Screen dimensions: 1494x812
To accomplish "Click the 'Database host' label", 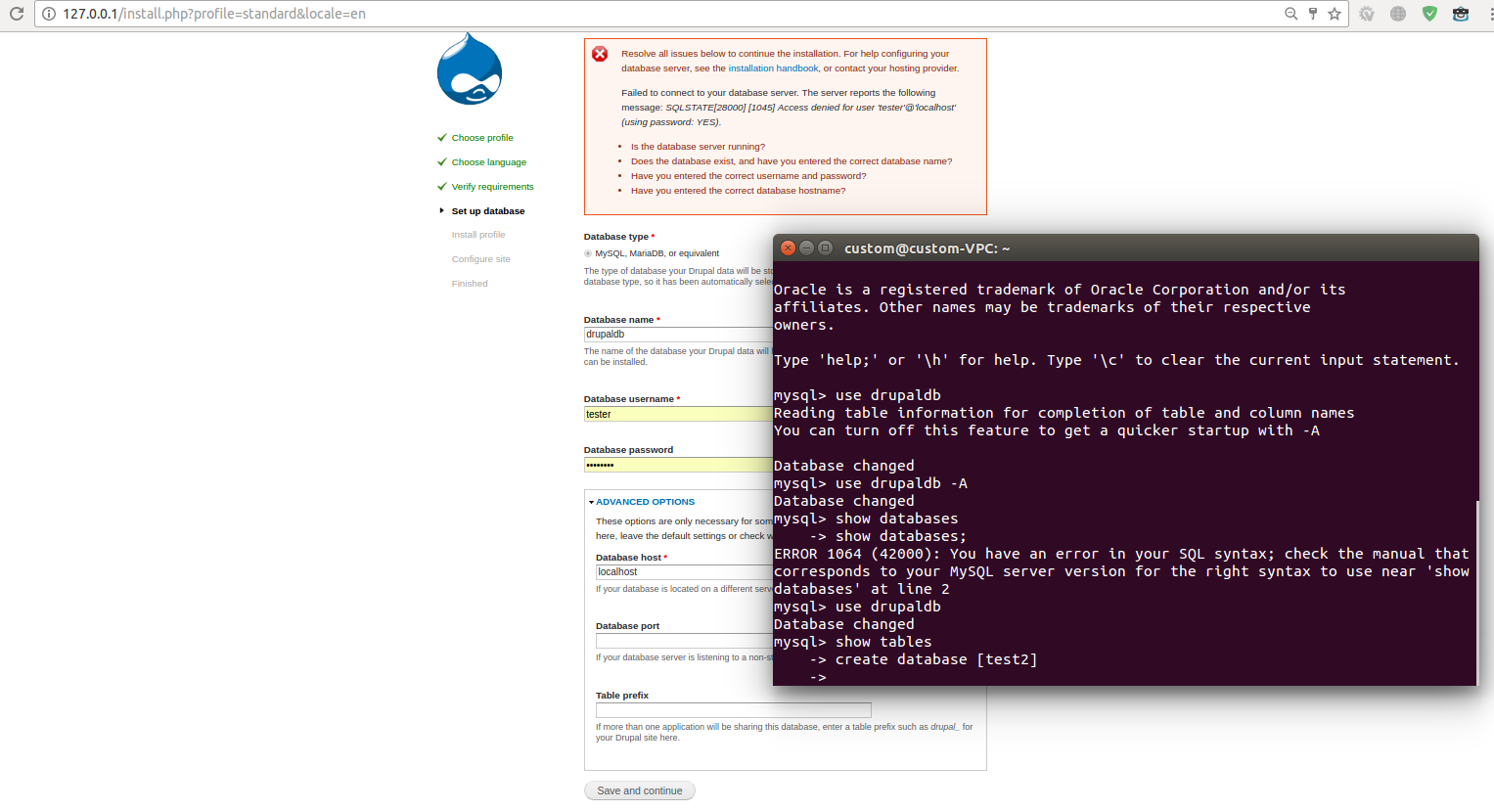I will (629, 558).
